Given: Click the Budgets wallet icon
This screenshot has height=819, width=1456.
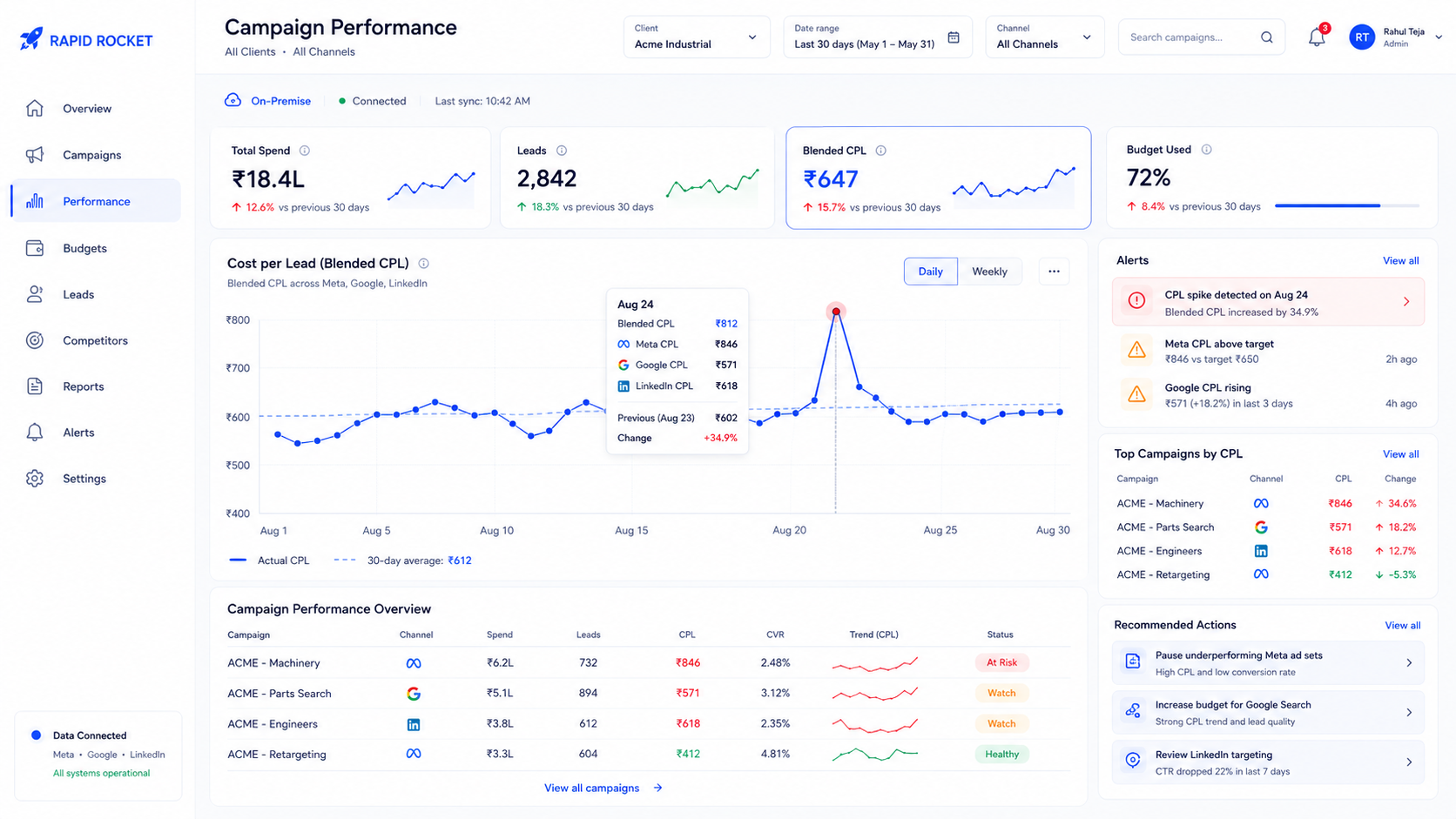Looking at the screenshot, I should point(35,248).
